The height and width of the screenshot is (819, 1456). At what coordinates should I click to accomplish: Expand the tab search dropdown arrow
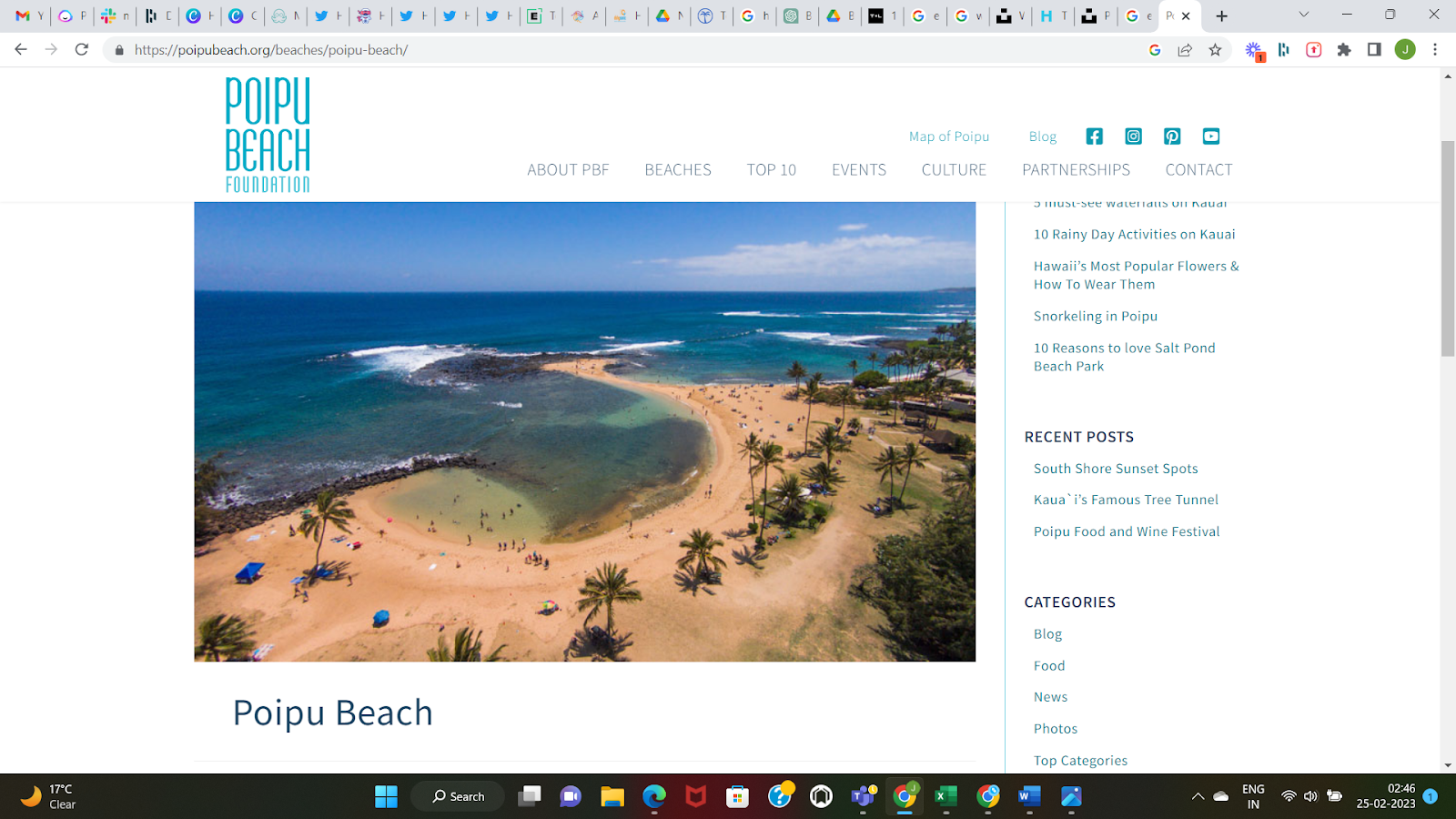tap(1303, 15)
